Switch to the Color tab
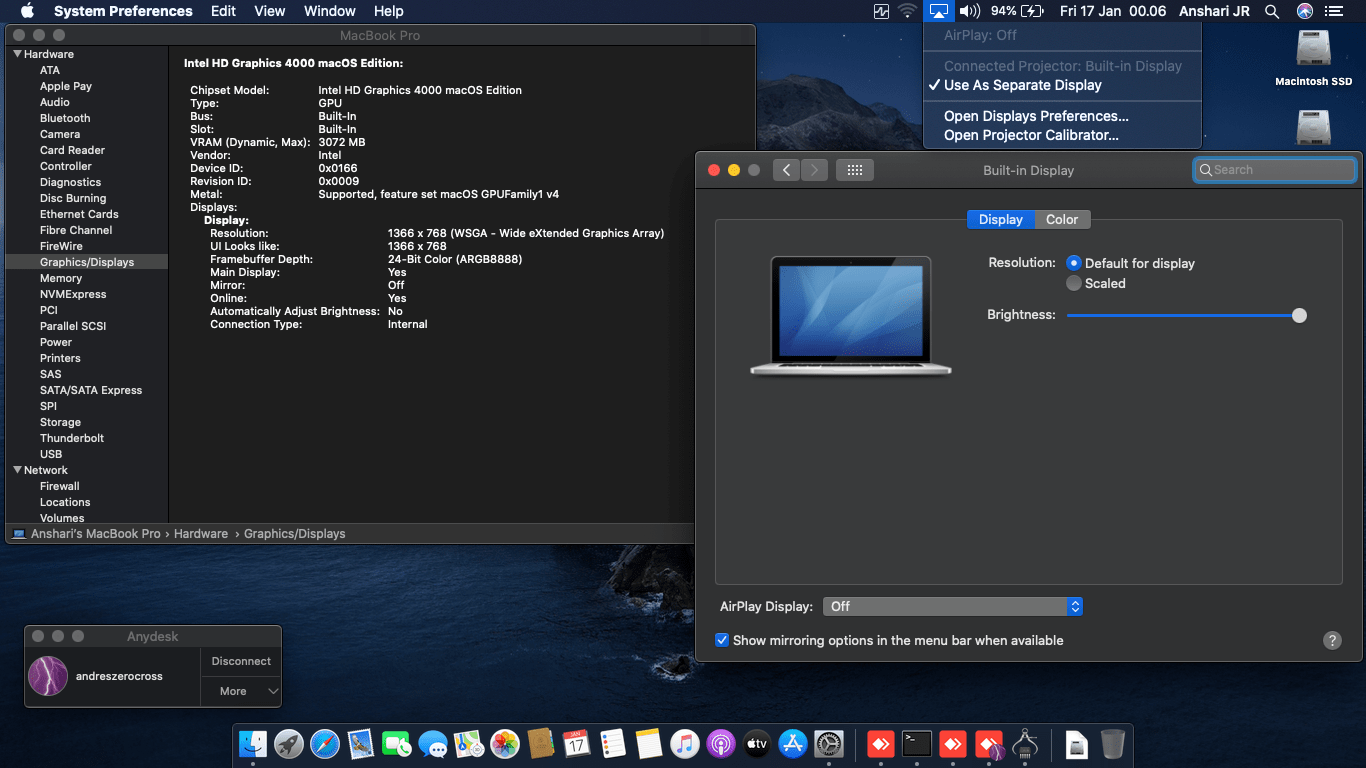This screenshot has width=1366, height=768. click(x=1062, y=220)
